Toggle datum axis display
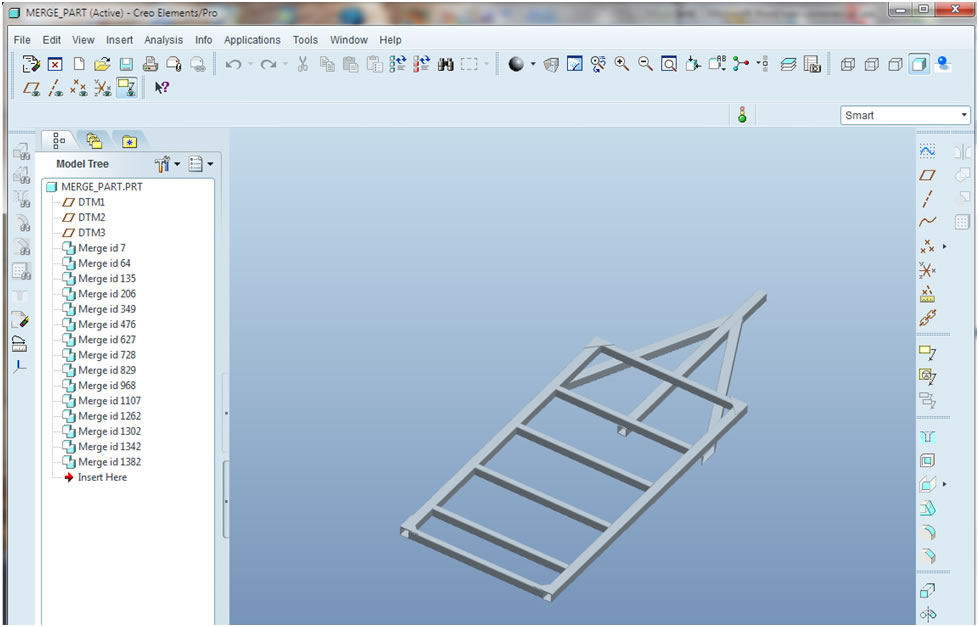 tap(55, 88)
